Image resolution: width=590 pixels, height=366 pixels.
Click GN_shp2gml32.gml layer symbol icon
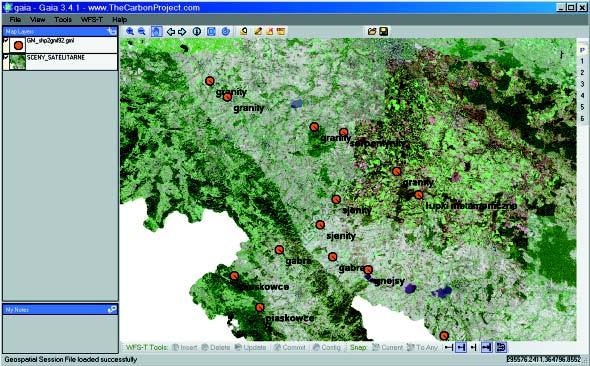point(18,46)
